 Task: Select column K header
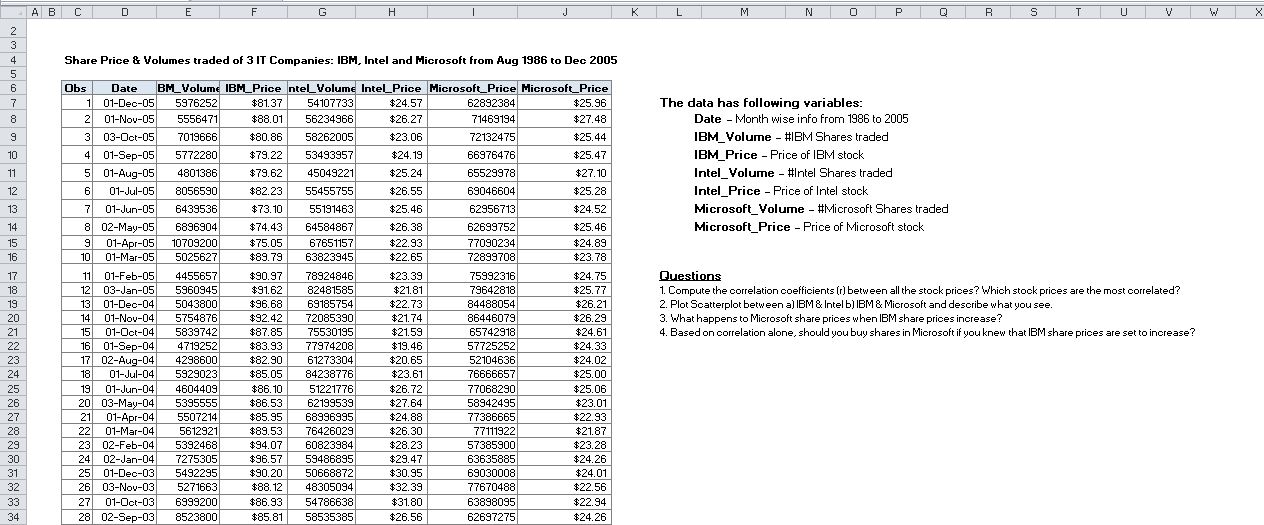tap(634, 12)
